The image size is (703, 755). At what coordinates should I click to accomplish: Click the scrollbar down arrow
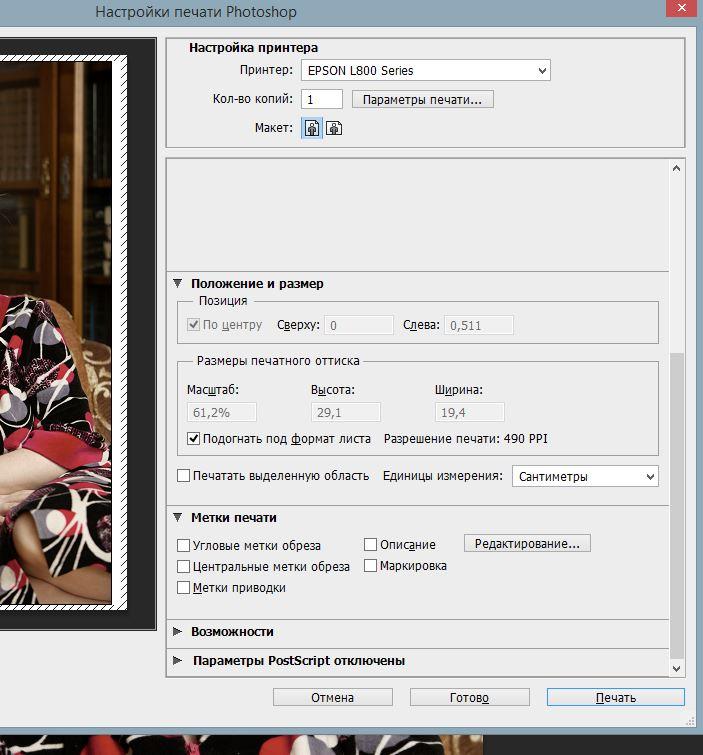click(x=677, y=668)
